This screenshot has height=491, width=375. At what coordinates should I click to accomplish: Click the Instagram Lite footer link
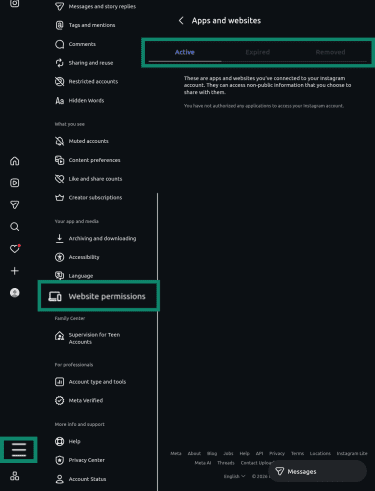[x=352, y=453]
